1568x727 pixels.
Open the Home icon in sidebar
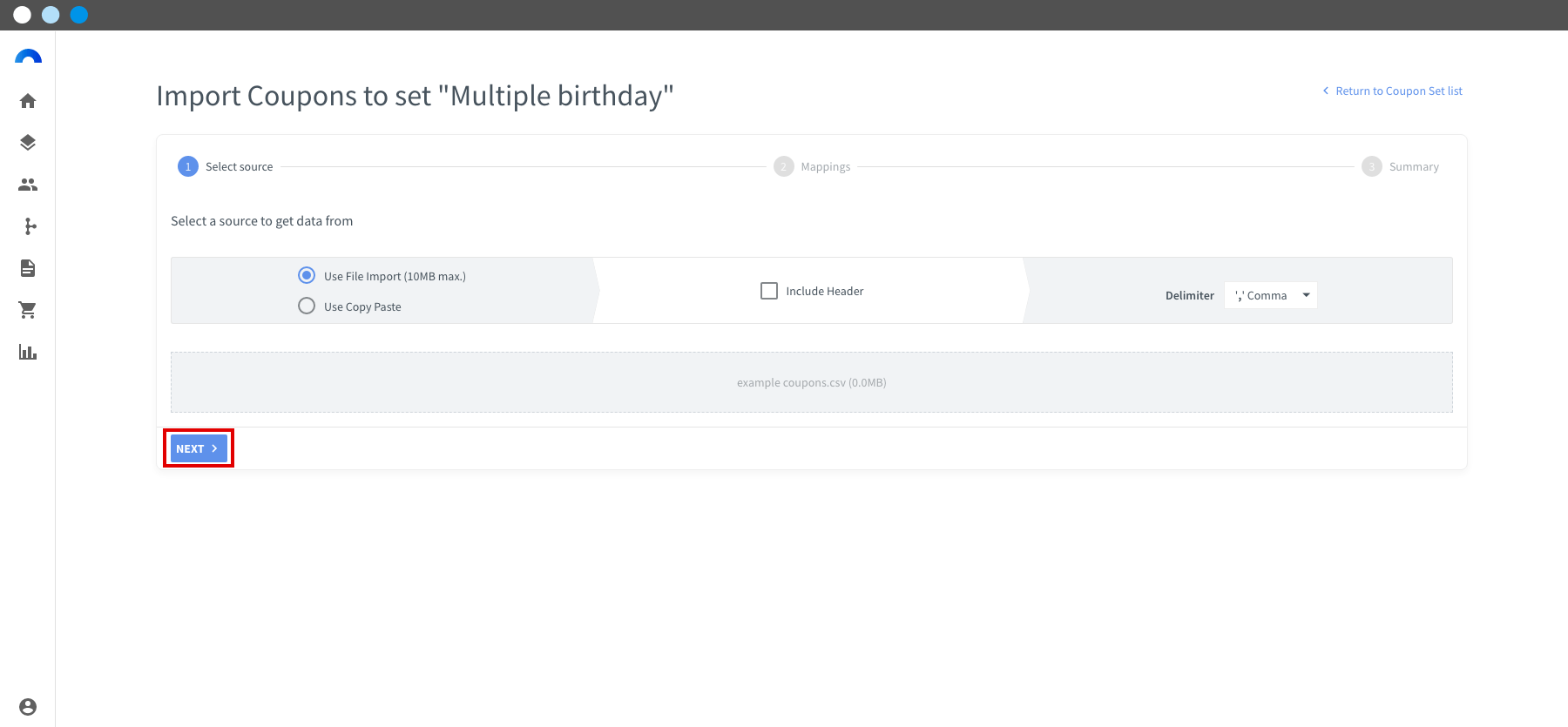click(x=28, y=101)
